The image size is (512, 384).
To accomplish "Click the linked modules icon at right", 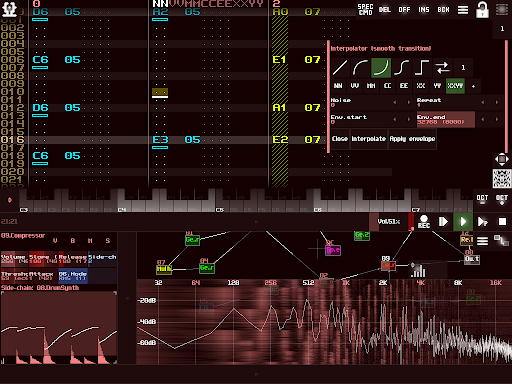I will tap(501, 240).
